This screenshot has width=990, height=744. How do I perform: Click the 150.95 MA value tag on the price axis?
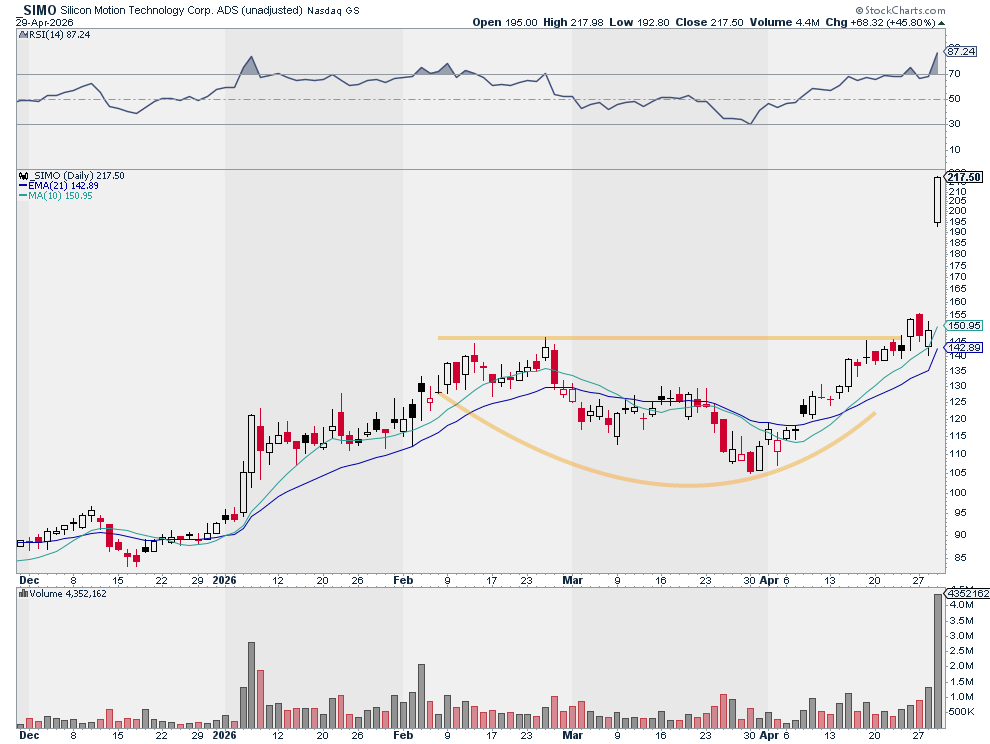tap(964, 326)
